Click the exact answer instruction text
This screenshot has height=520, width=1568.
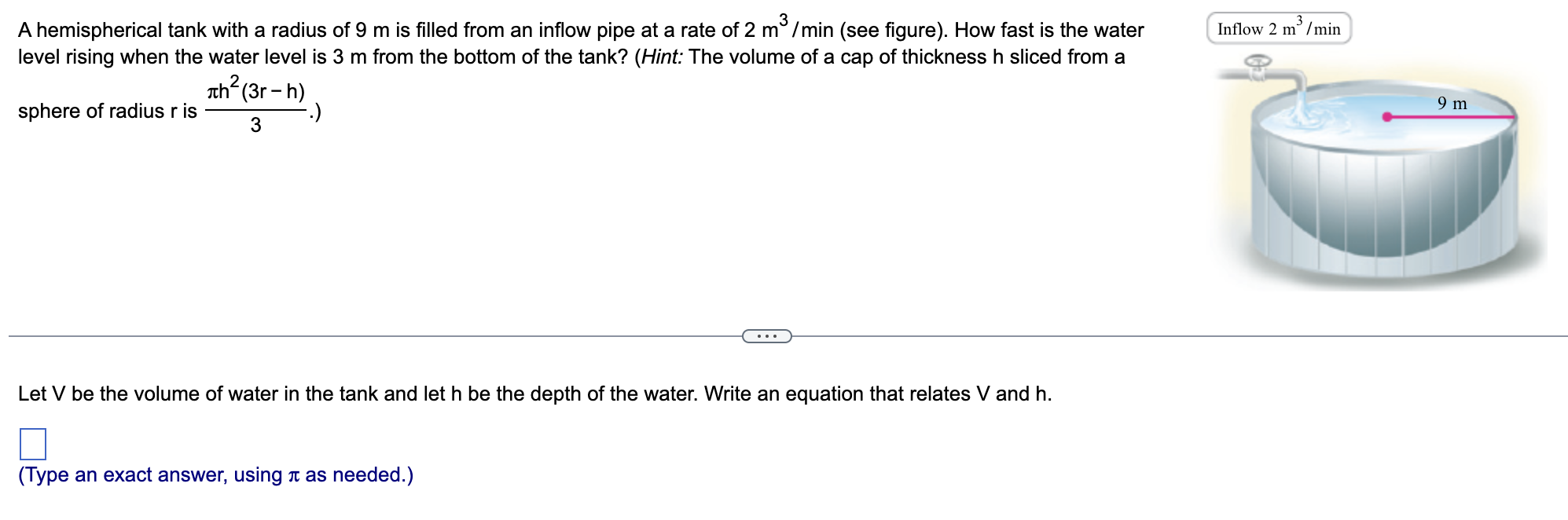[x=212, y=474]
